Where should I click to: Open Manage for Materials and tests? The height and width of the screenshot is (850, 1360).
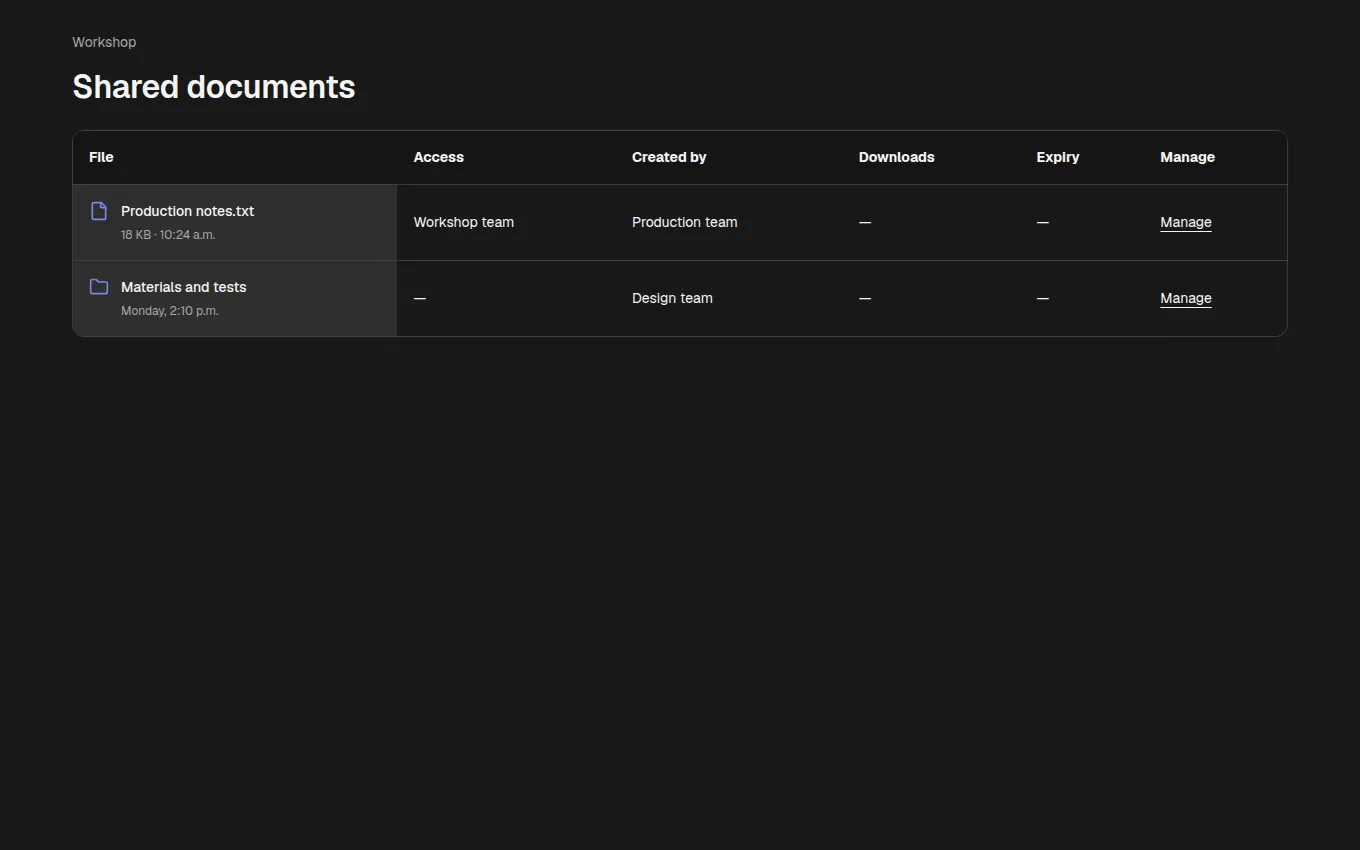1186,298
